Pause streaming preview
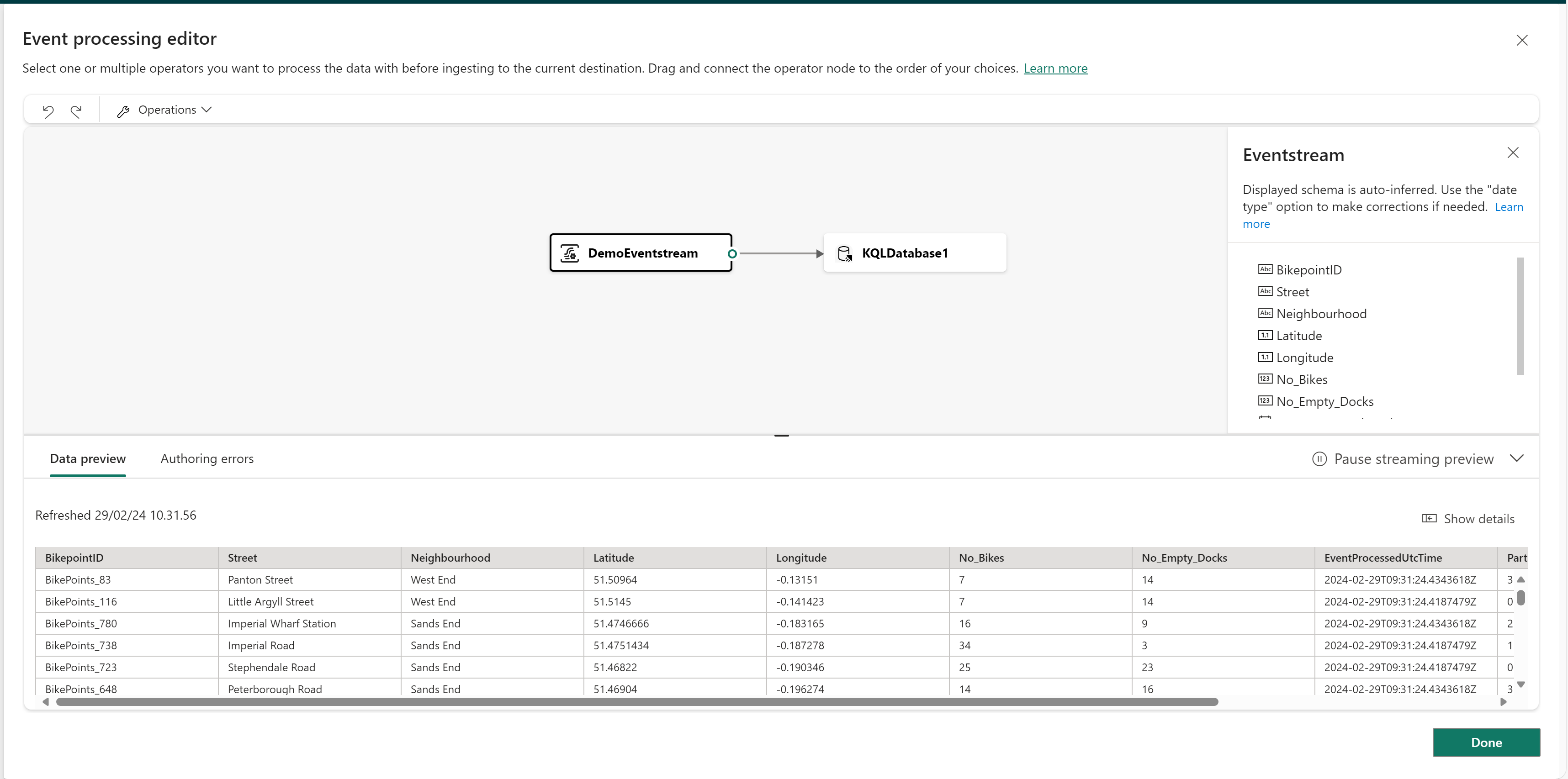This screenshot has height=779, width=1568. pyautogui.click(x=1403, y=459)
